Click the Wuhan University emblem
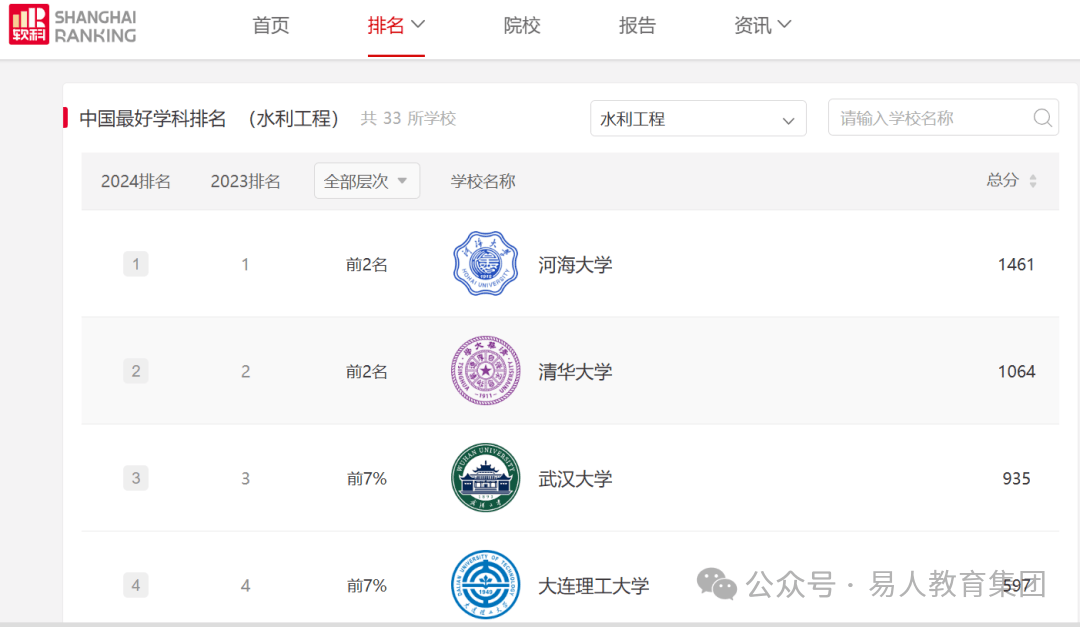 click(485, 478)
